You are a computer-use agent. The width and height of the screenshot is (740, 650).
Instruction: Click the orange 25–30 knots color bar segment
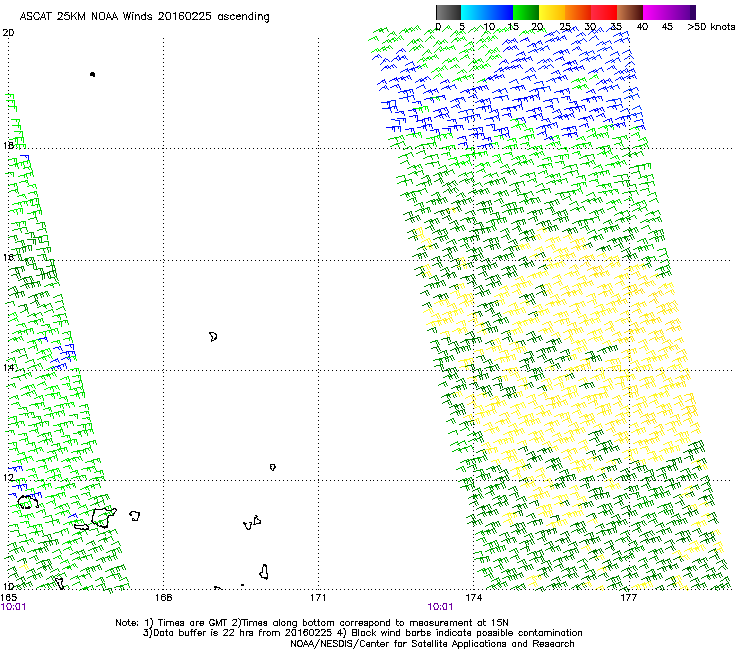pyautogui.click(x=578, y=12)
